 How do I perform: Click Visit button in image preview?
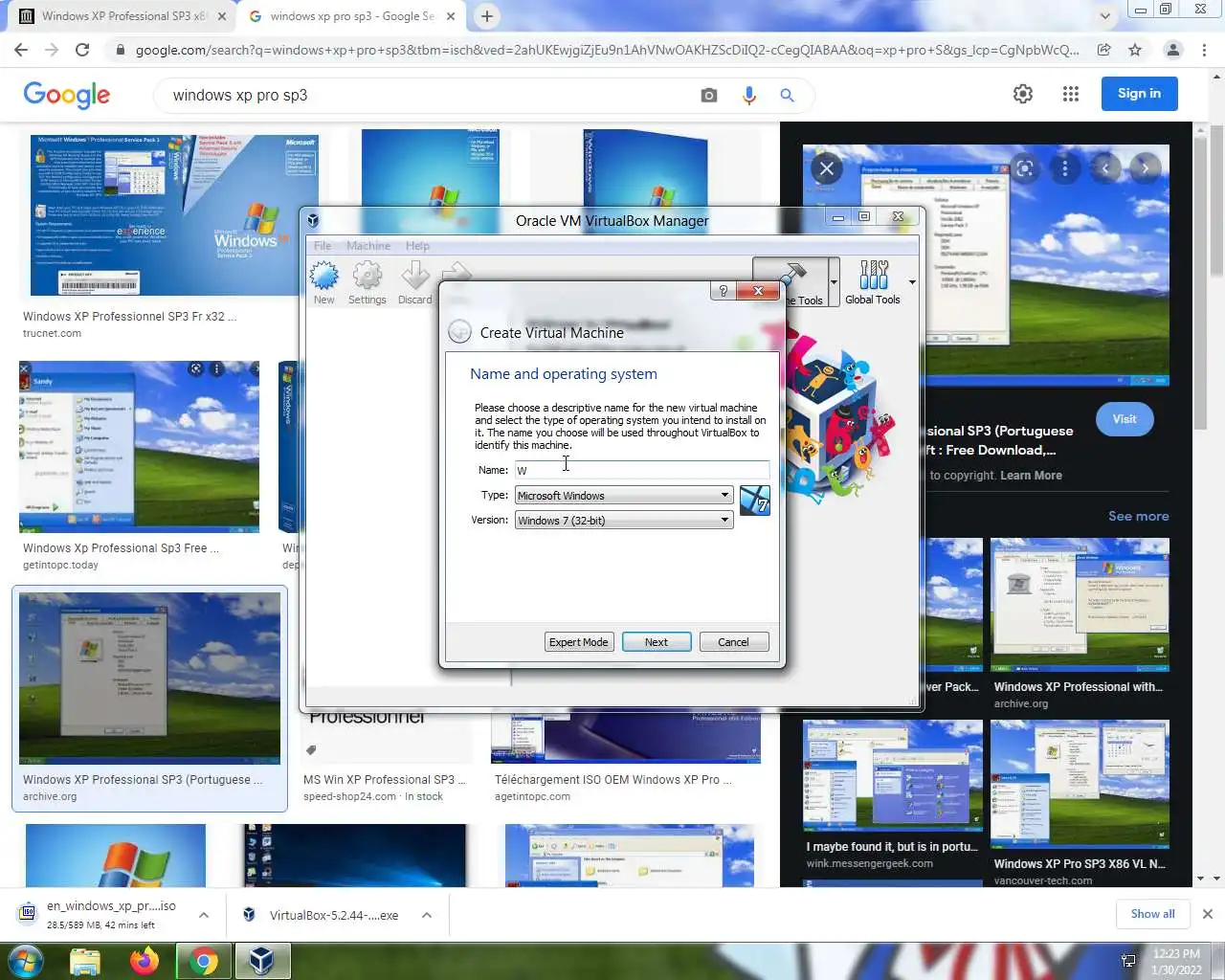point(1125,419)
